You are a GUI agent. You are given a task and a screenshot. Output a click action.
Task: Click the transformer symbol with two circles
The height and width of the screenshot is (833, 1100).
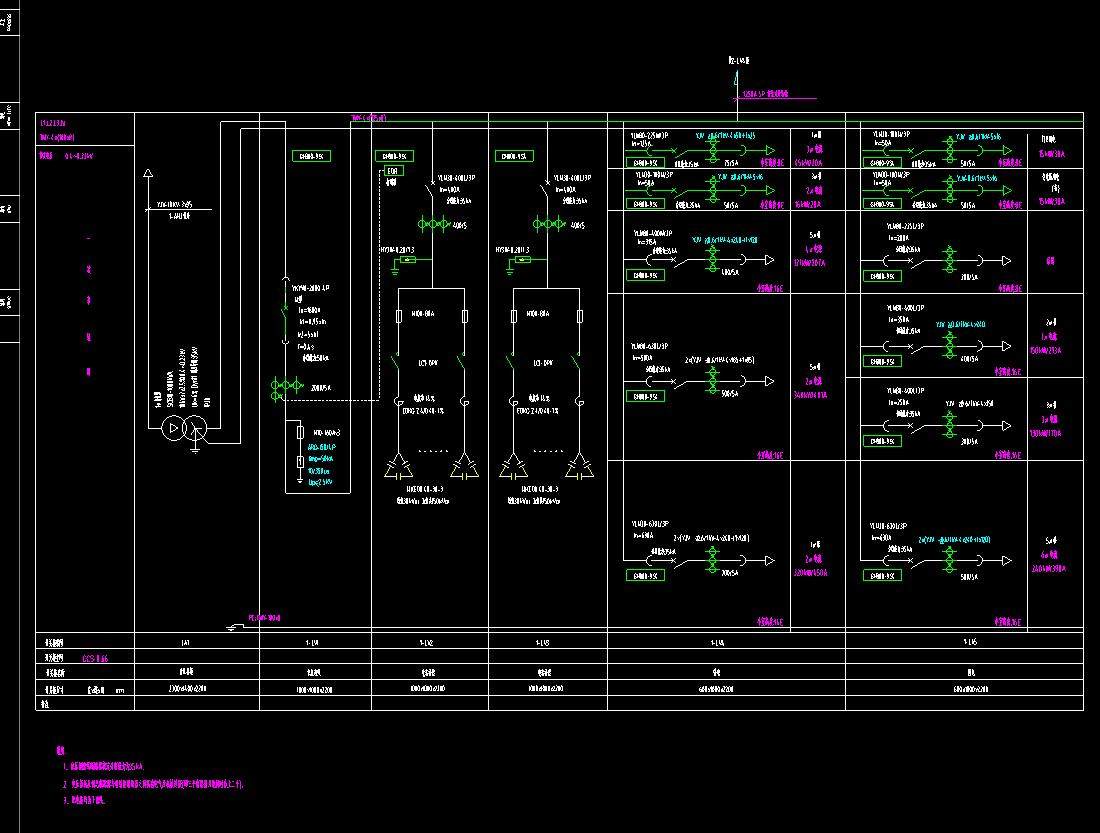tap(185, 429)
